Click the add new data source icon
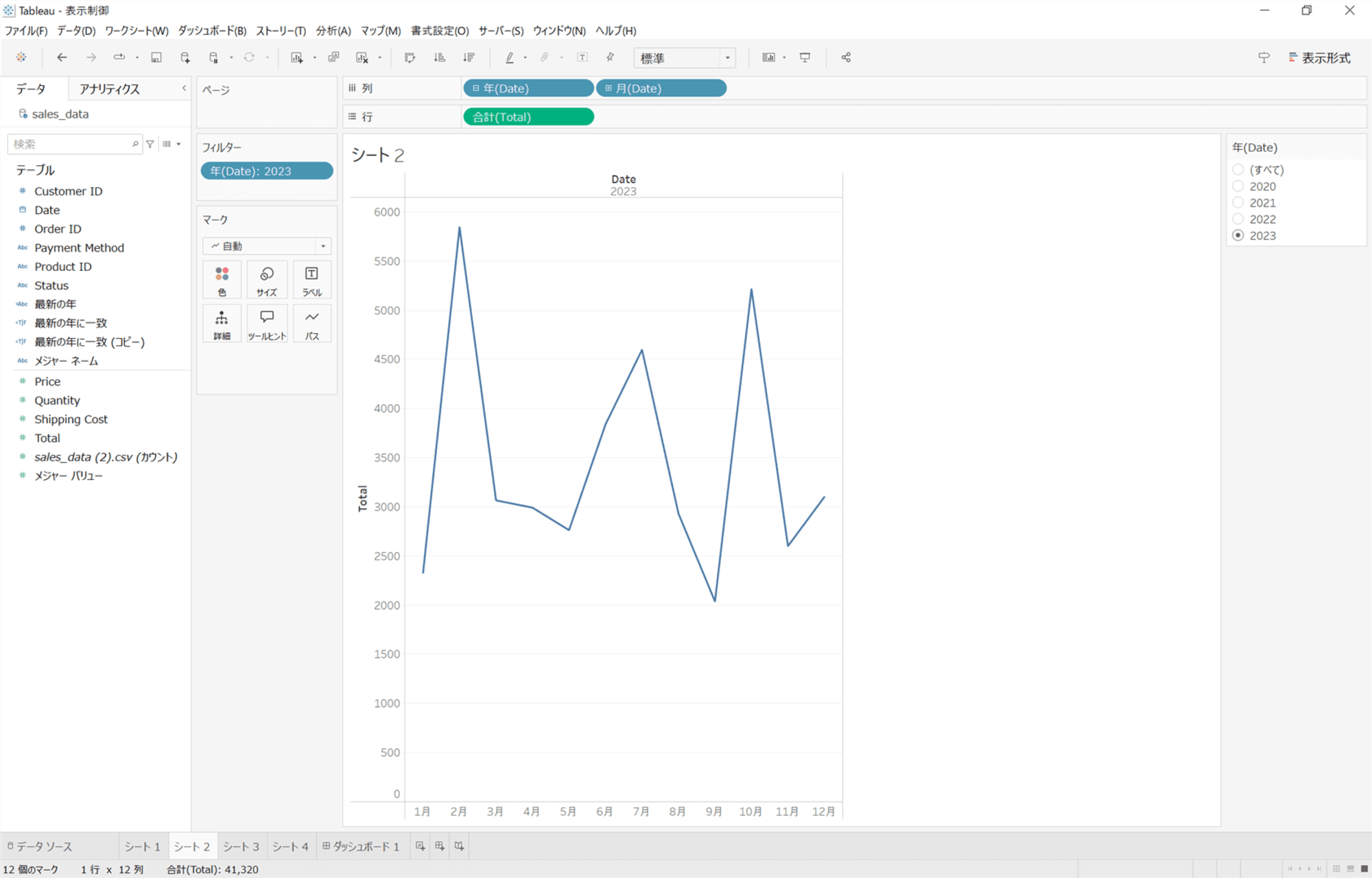The height and width of the screenshot is (878, 1372). point(185,58)
